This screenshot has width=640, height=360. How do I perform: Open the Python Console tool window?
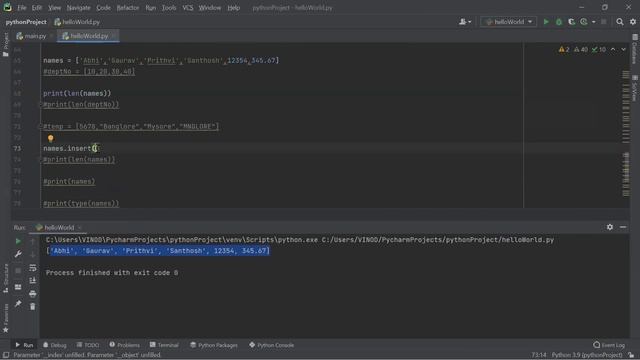point(271,345)
